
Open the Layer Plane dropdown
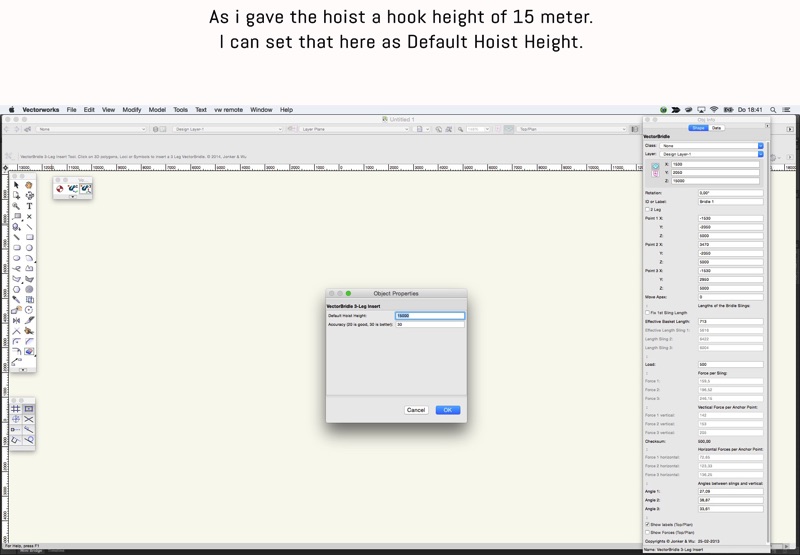click(355, 129)
